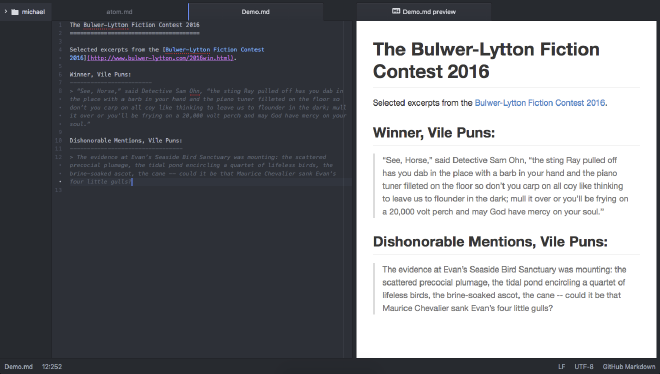Click the editor line starting "> The evidence at Evan's"

pos(198,157)
